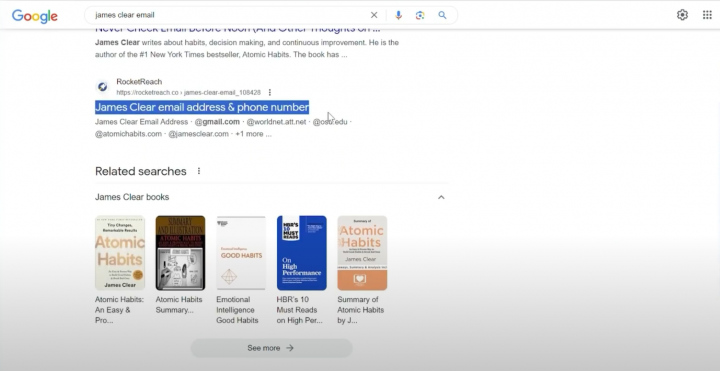Click the magnifying glass search icon

[442, 15]
